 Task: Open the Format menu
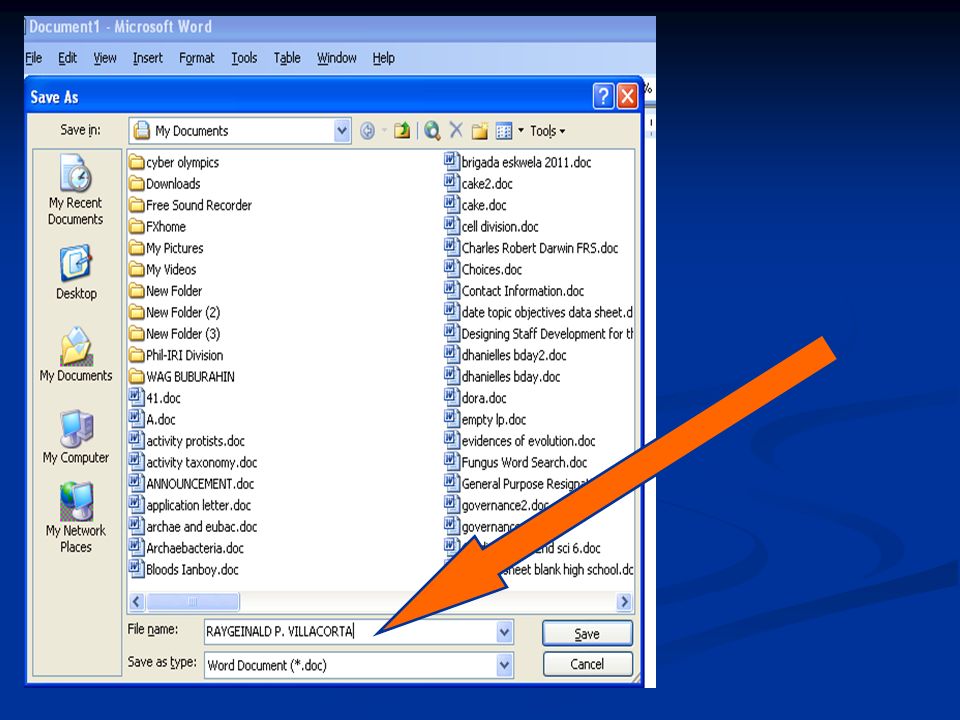[x=197, y=58]
